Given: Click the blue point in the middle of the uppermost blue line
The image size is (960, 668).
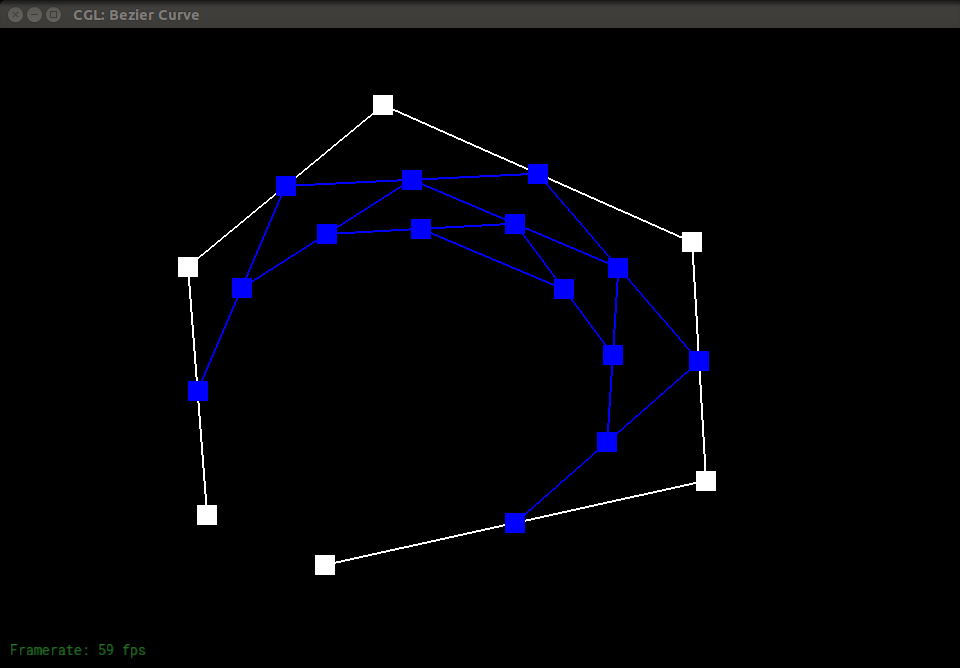Looking at the screenshot, I should 412,180.
